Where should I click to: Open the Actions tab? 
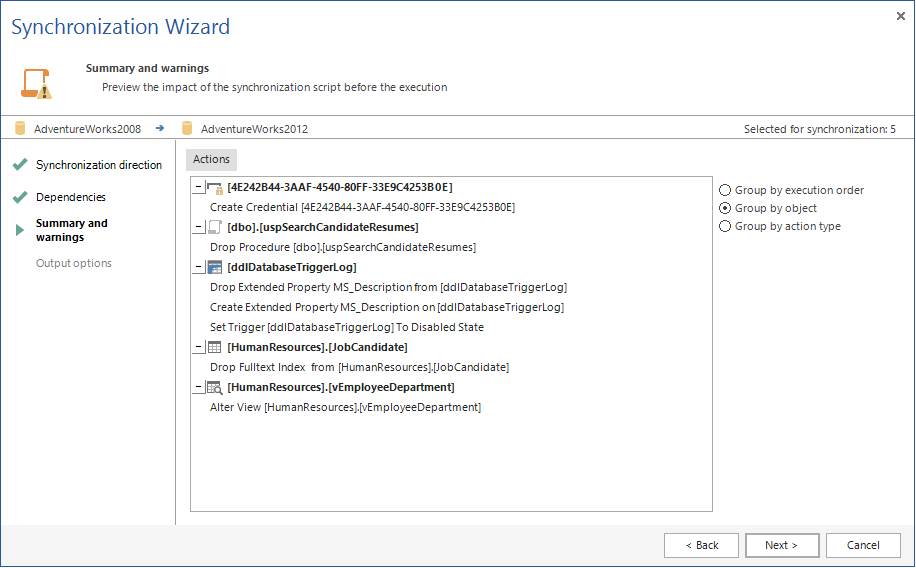point(211,160)
